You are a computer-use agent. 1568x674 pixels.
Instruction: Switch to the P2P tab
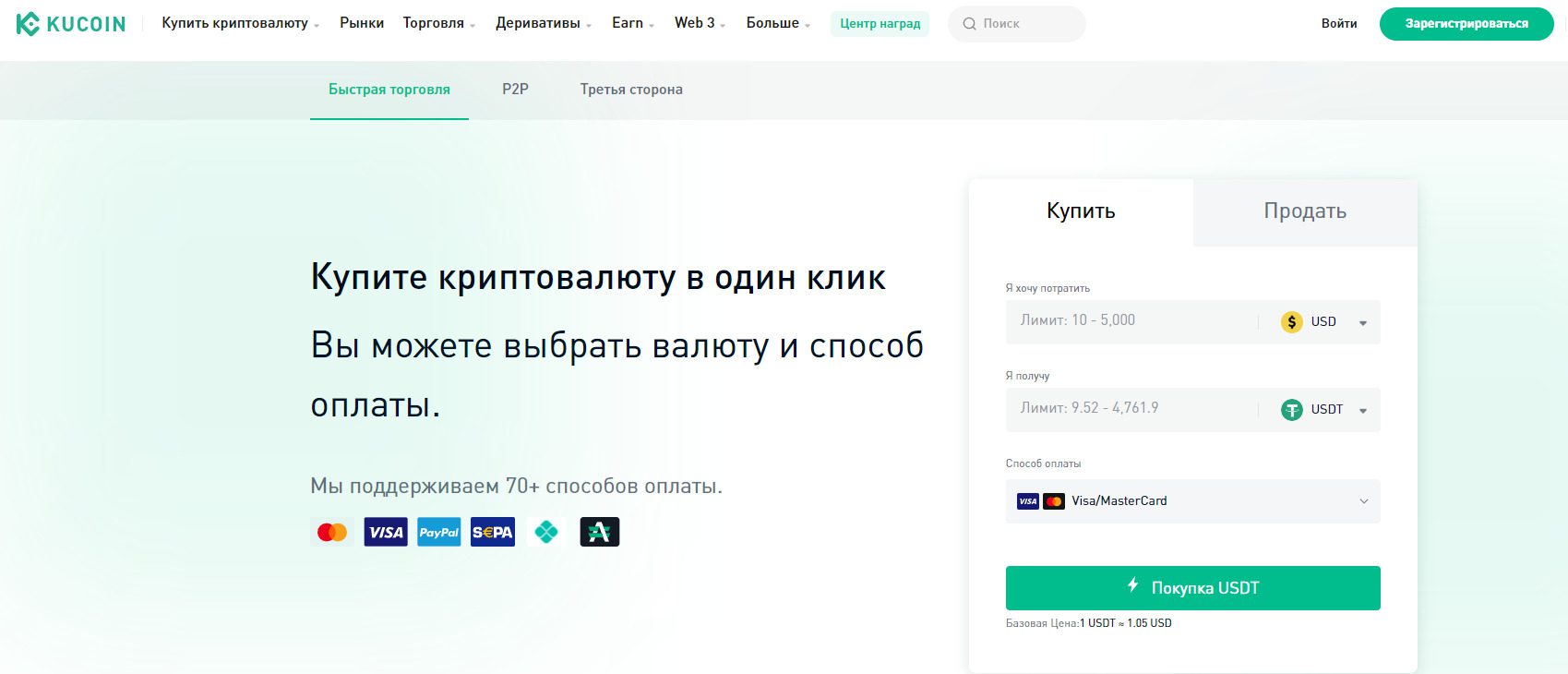coord(515,90)
